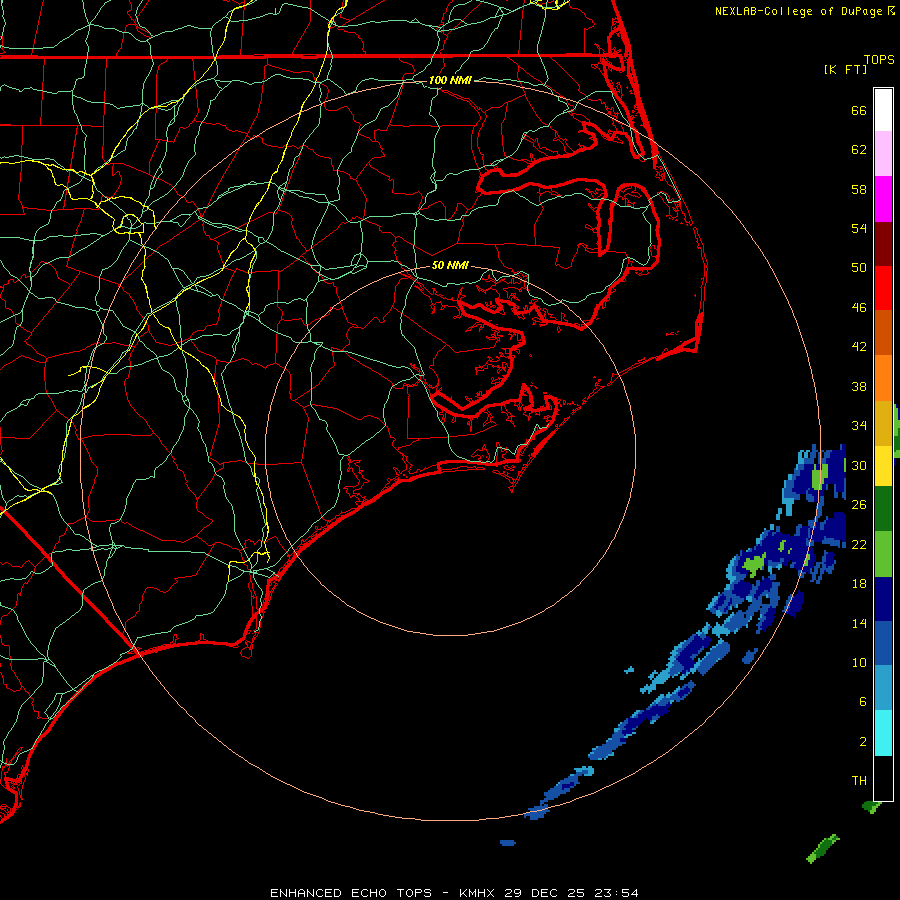The height and width of the screenshot is (900, 900).
Task: Click the dark green 26 kft swatch
Action: [x=883, y=509]
